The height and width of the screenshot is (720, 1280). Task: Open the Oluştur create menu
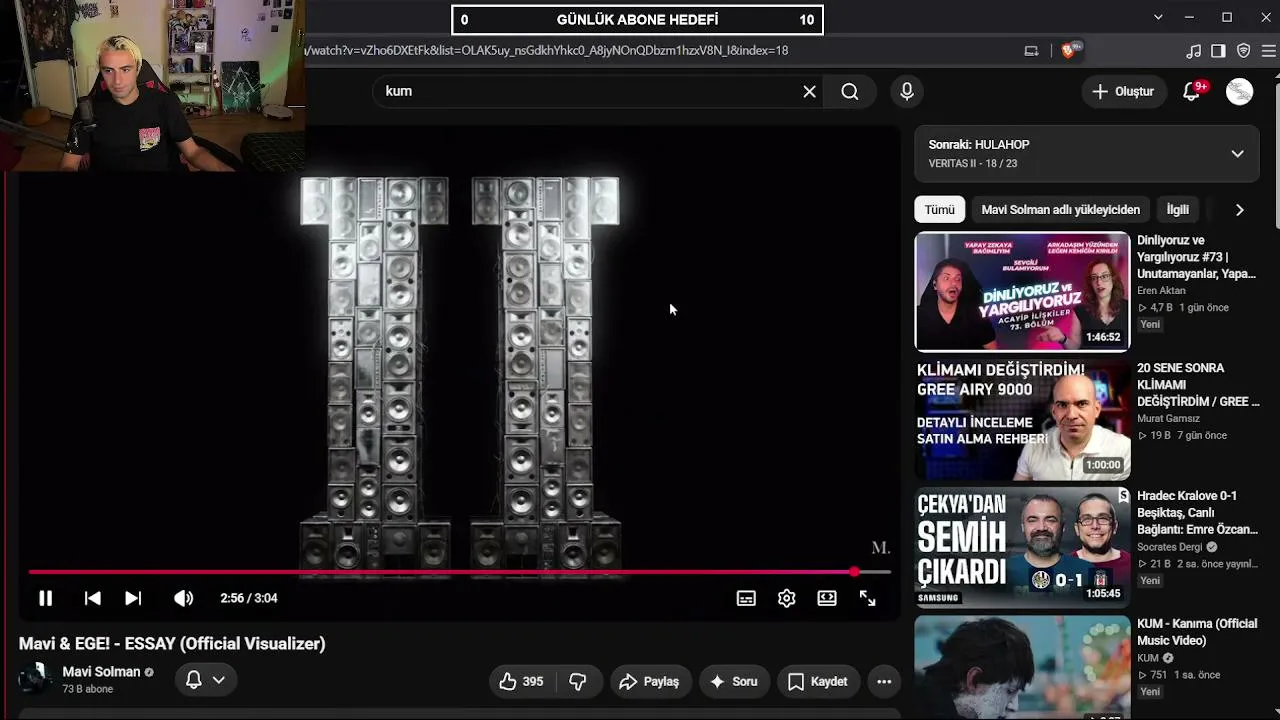[1123, 91]
